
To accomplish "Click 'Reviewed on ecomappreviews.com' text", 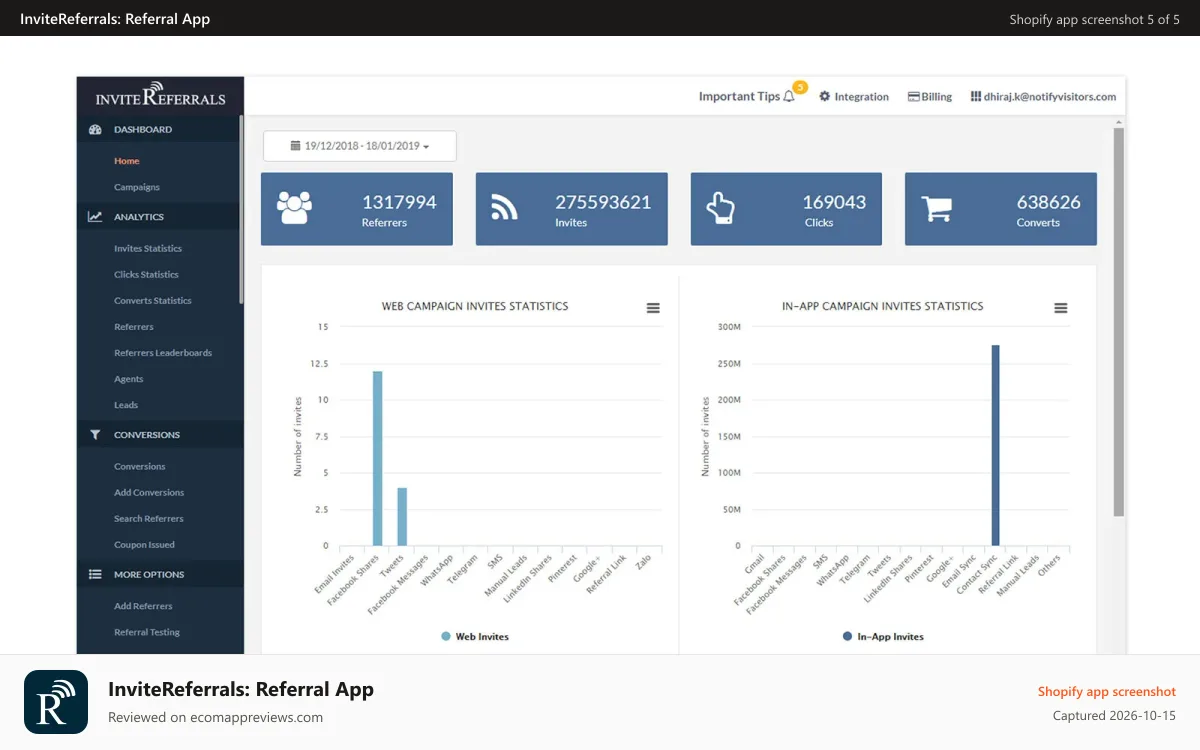I will point(215,717).
